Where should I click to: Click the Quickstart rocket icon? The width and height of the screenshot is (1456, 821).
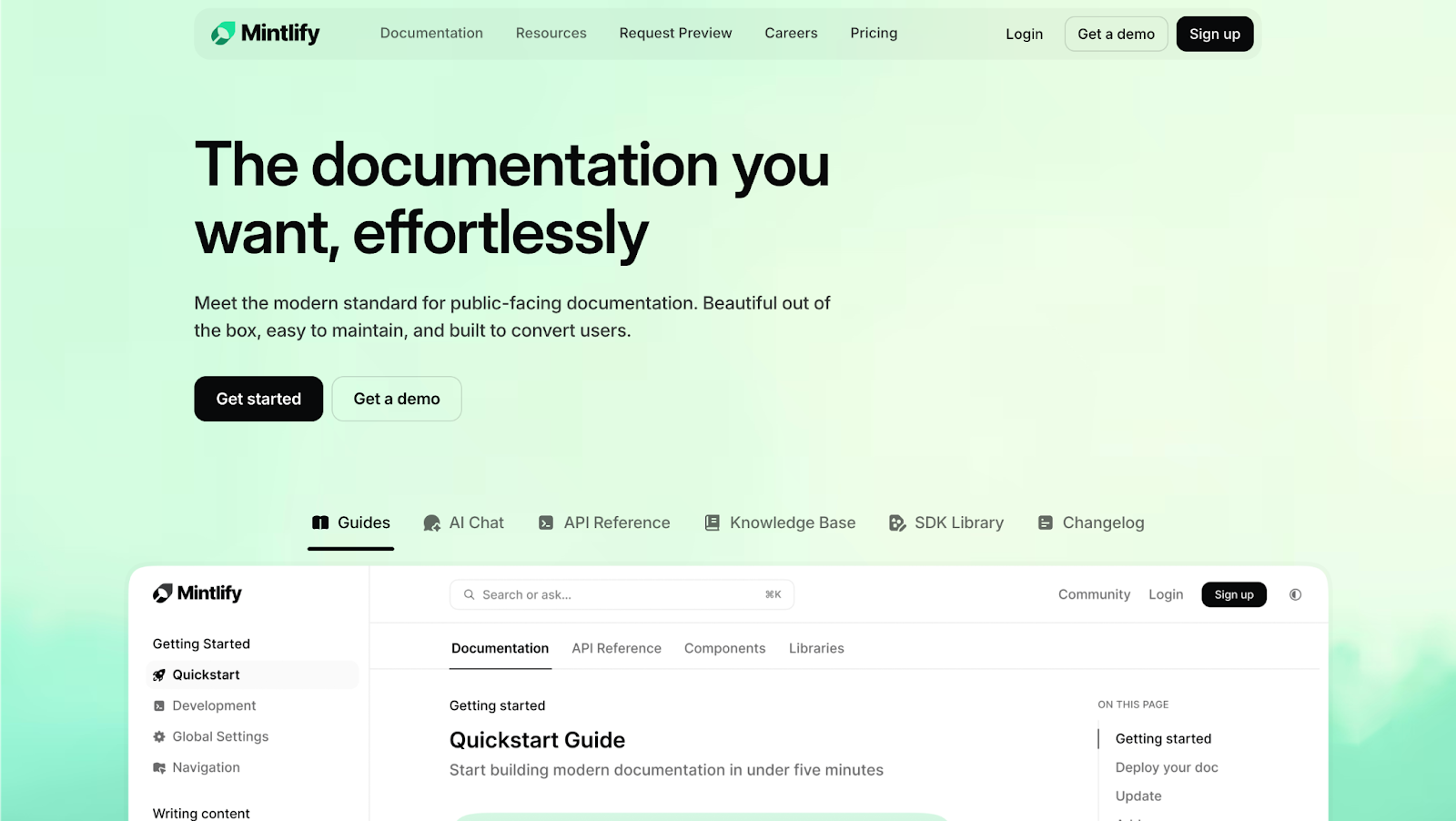click(x=159, y=674)
